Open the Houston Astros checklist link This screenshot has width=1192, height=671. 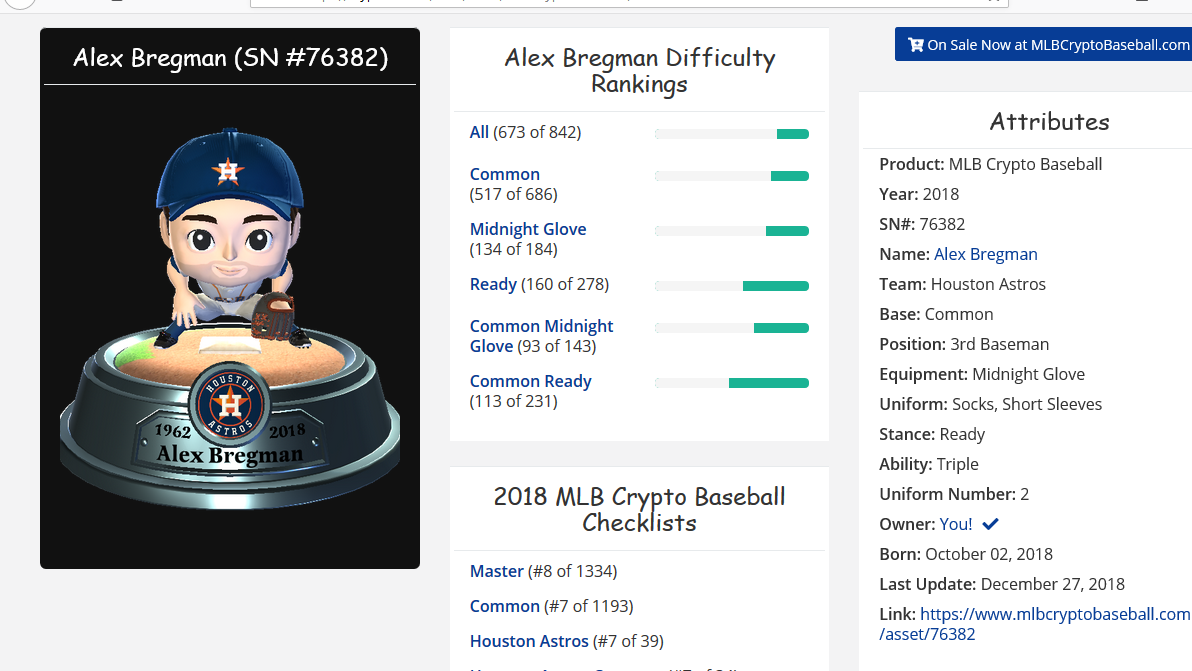[x=529, y=641]
